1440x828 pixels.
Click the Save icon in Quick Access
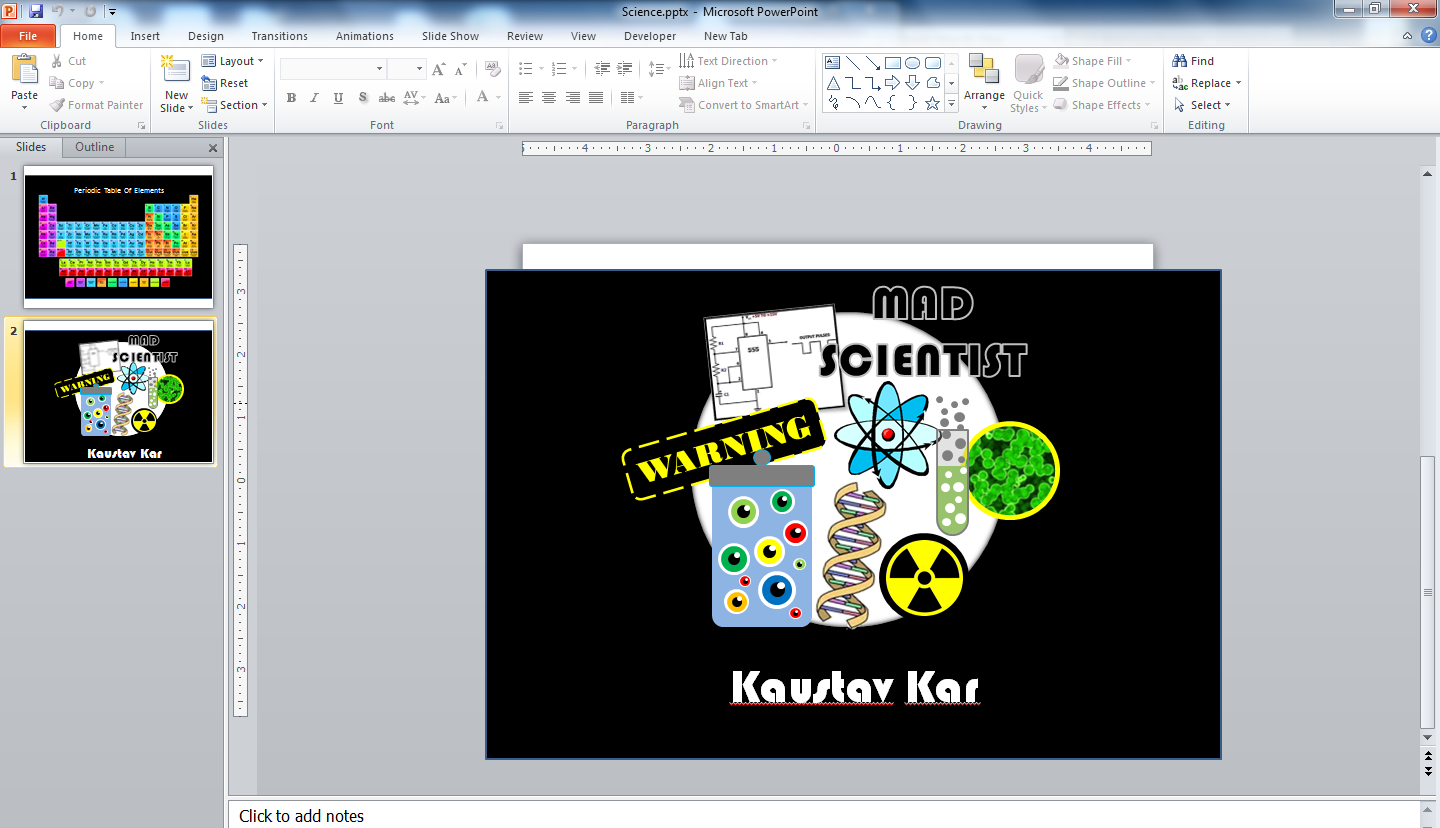click(36, 11)
